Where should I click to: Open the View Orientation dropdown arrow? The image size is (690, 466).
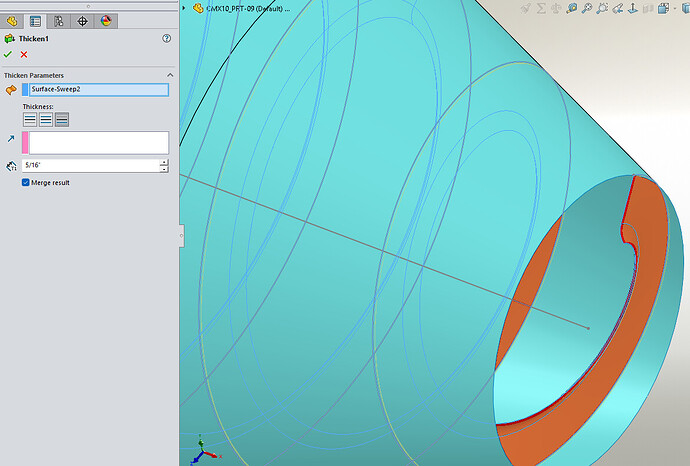click(674, 8)
